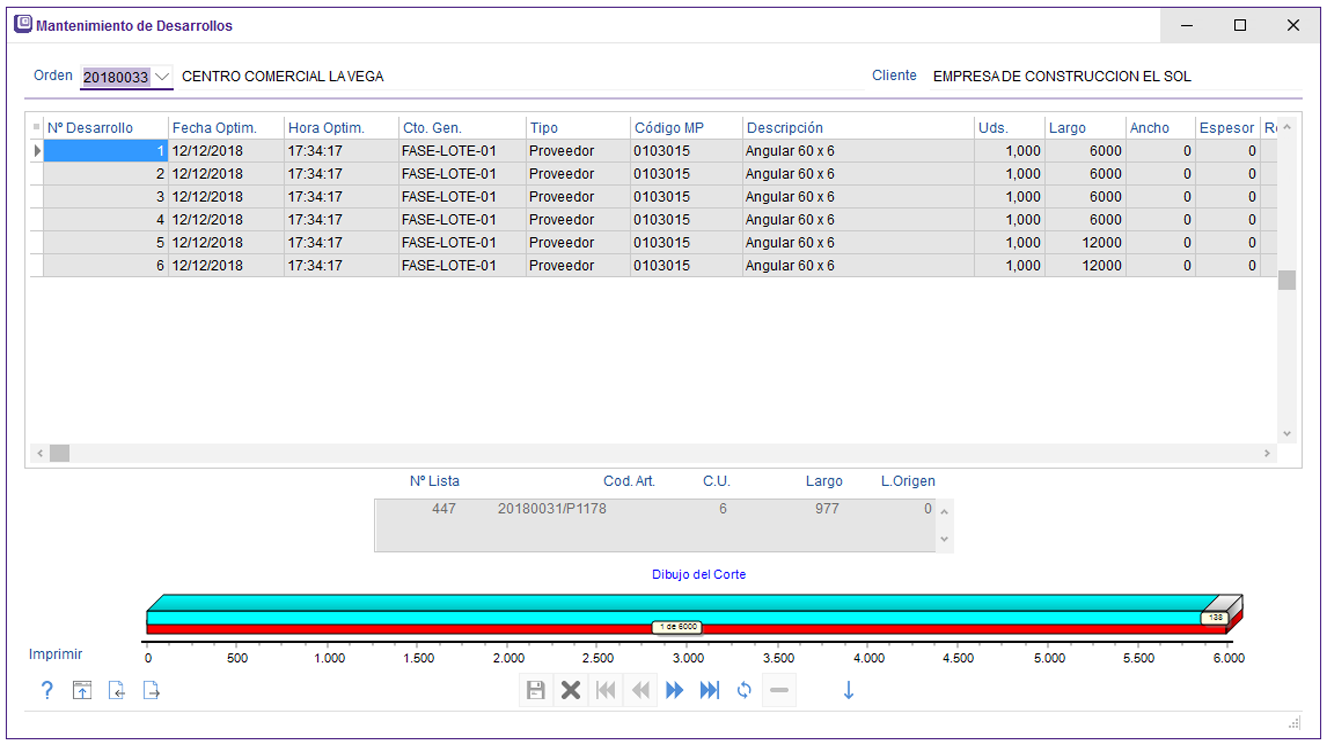Select the list row 447
The image size is (1327, 745).
pyautogui.click(x=444, y=509)
